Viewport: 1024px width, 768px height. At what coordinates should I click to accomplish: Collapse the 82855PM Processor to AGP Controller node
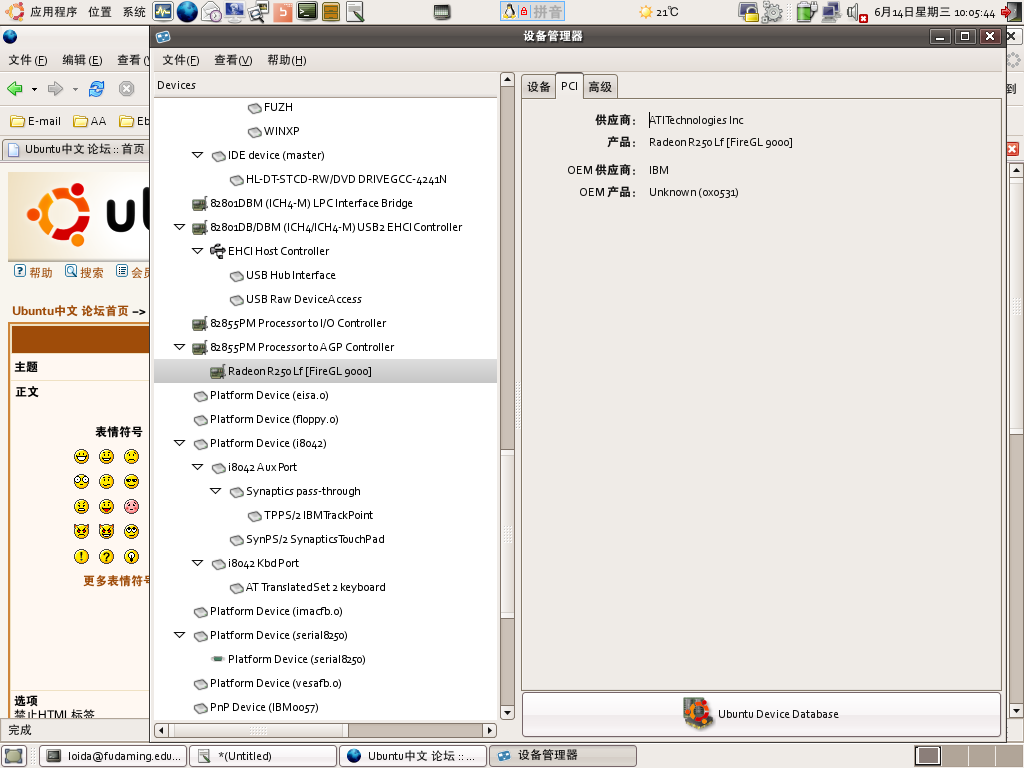180,347
